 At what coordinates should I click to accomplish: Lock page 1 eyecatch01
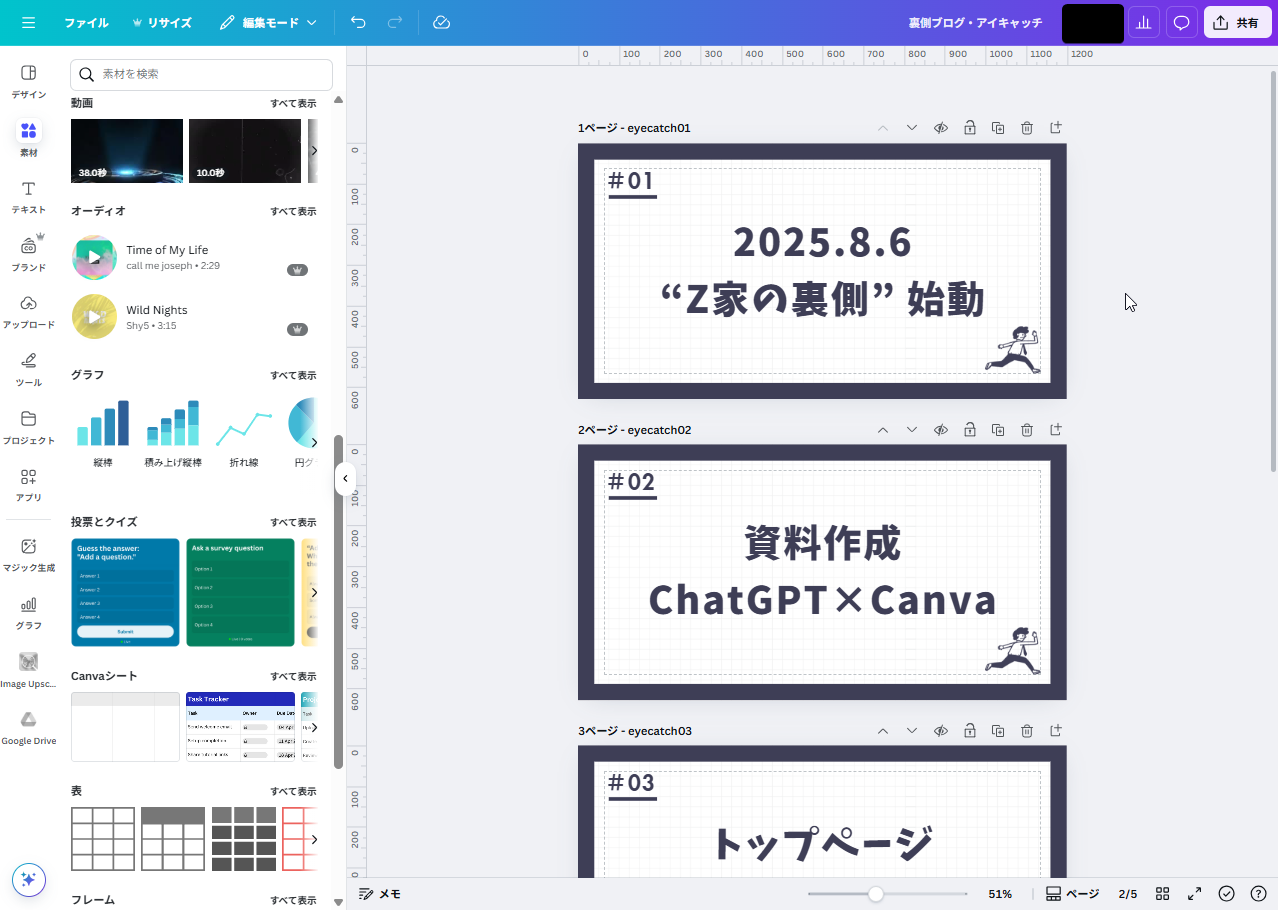pyautogui.click(x=969, y=128)
